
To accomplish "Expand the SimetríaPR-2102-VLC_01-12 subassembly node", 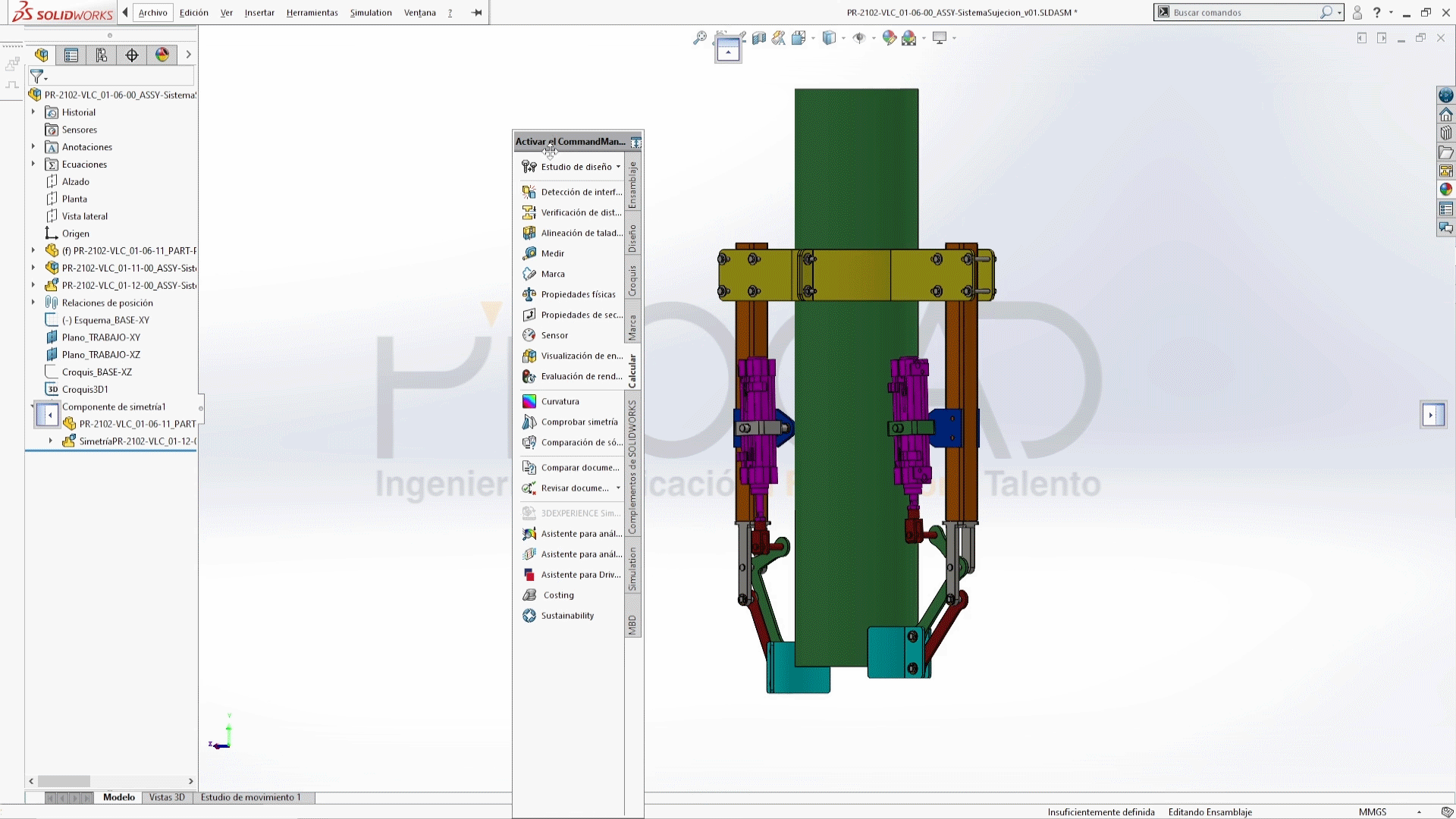I will pos(51,441).
